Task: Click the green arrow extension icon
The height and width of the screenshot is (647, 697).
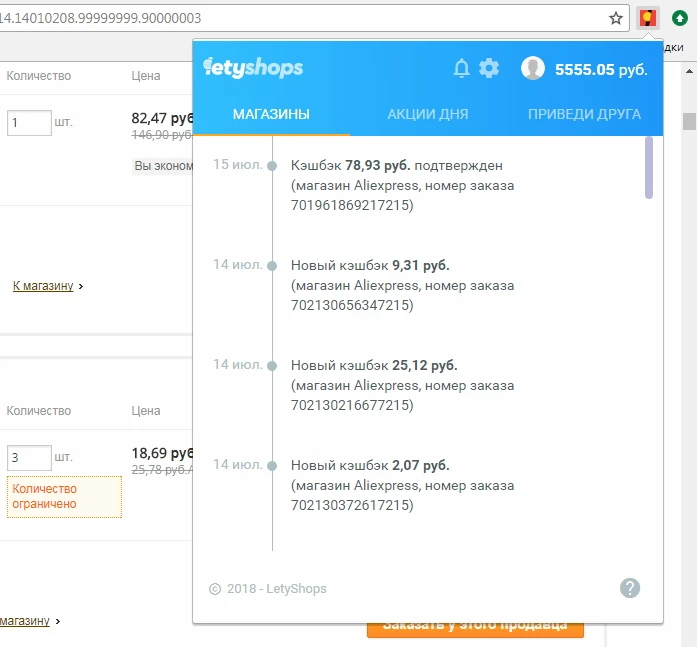Action: click(680, 18)
